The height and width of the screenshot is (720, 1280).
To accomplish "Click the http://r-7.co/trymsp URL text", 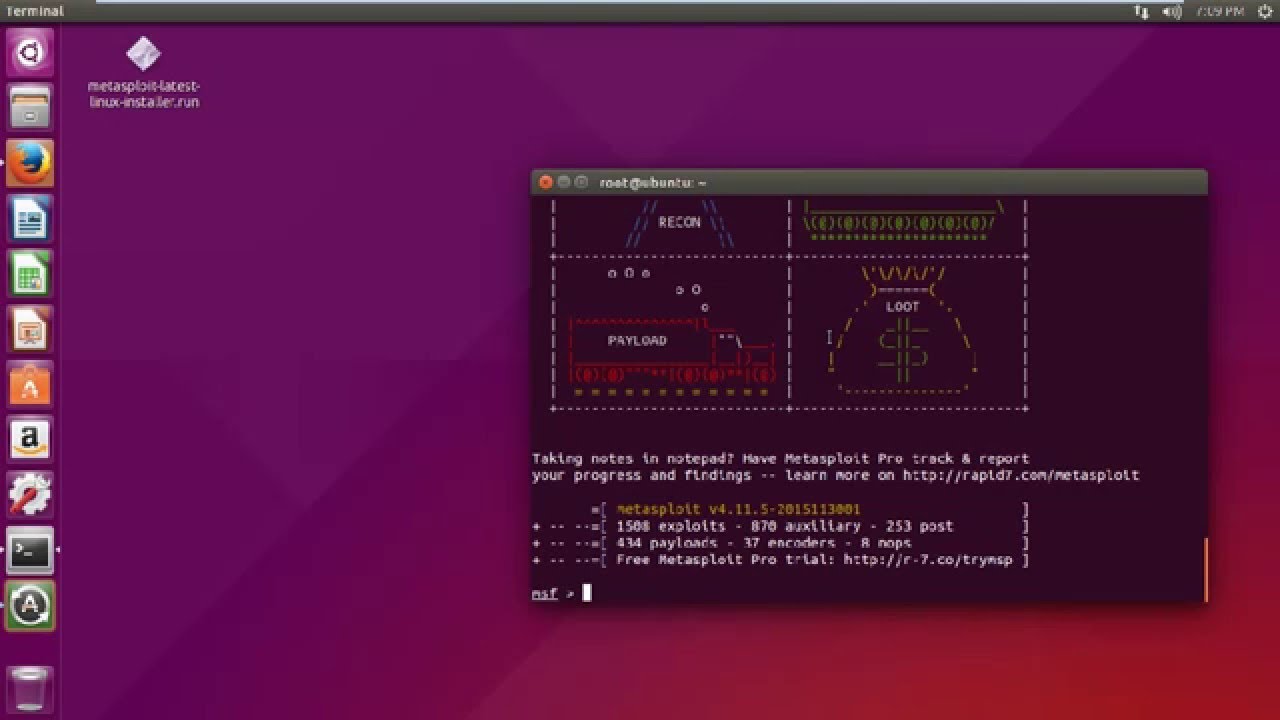I will click(928, 560).
